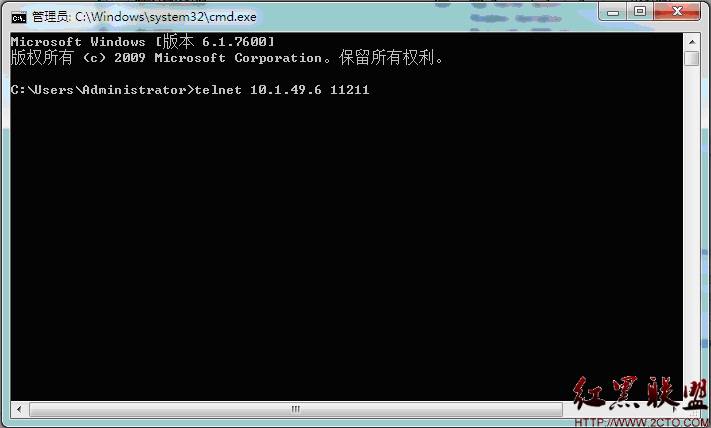
Task: Click the vertical scrollbar track below thumb
Action: click(692, 227)
